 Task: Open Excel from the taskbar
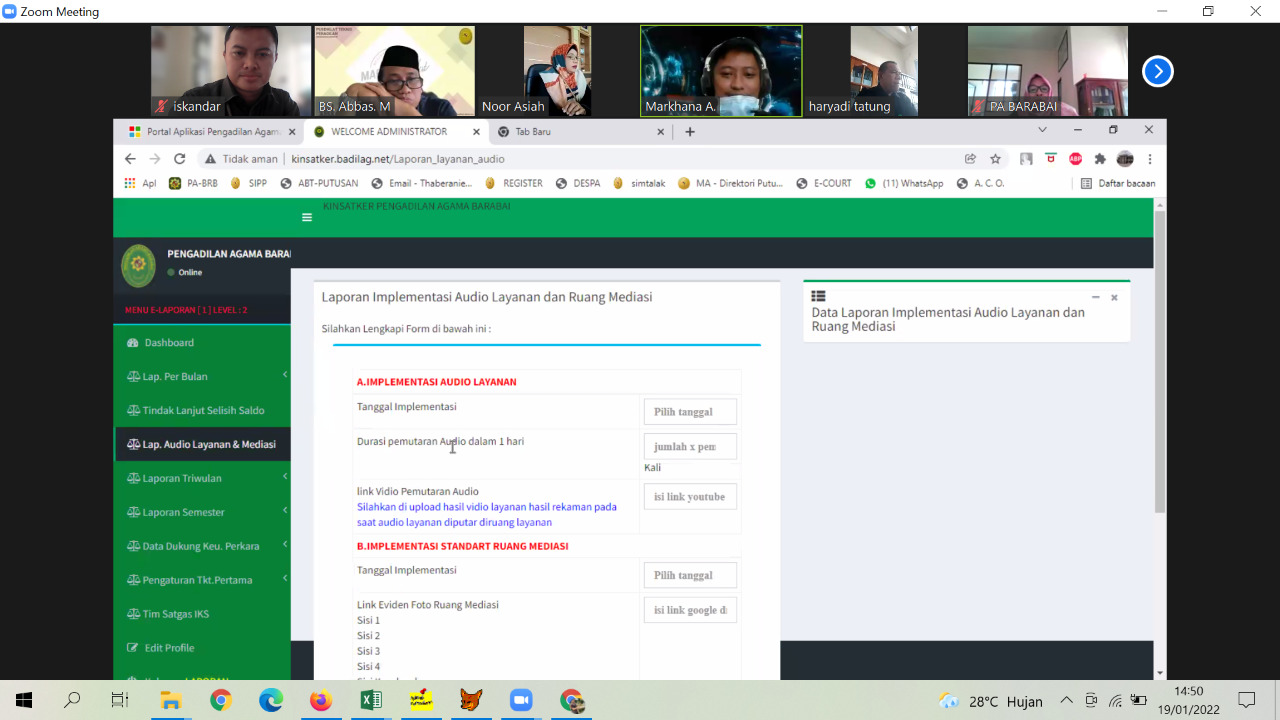tap(371, 701)
